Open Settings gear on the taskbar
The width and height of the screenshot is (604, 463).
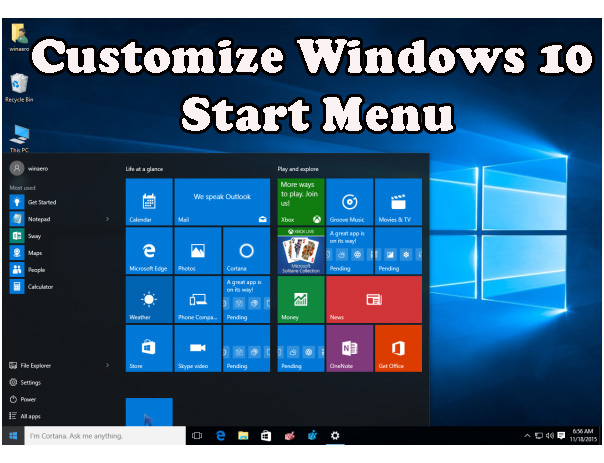(x=335, y=436)
